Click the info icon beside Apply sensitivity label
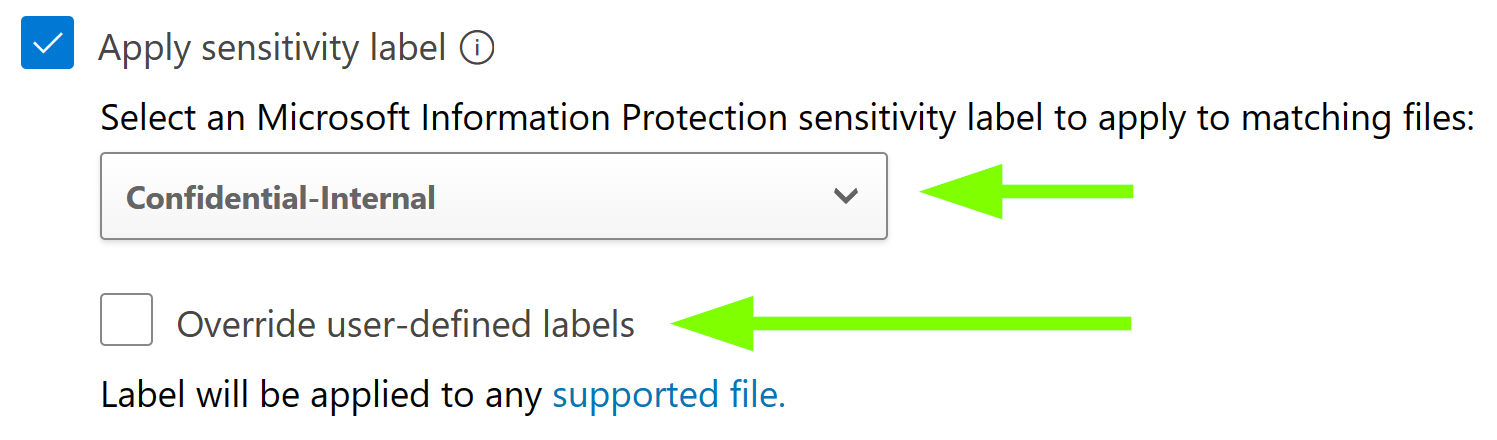The width and height of the screenshot is (1497, 440). [477, 47]
